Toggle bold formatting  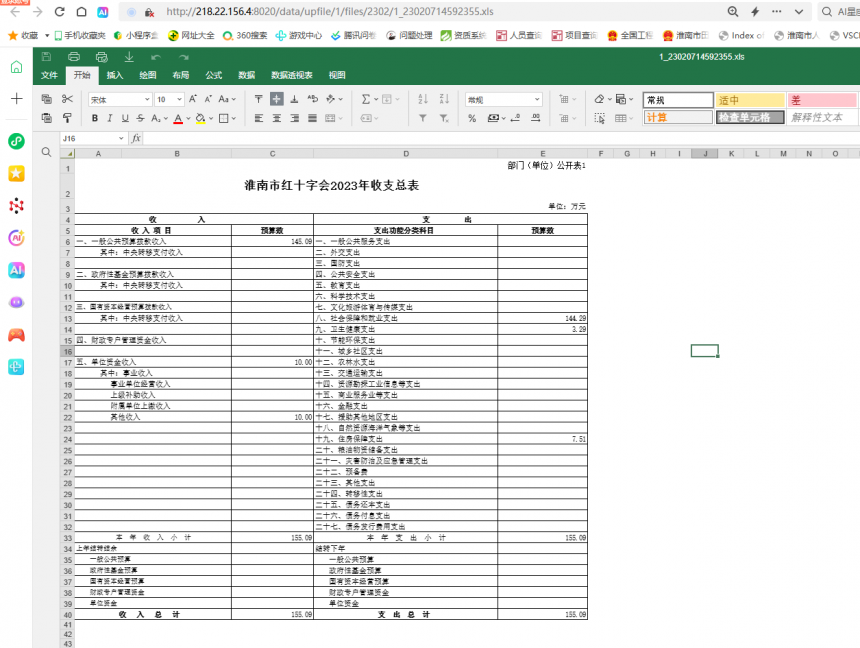(95, 118)
